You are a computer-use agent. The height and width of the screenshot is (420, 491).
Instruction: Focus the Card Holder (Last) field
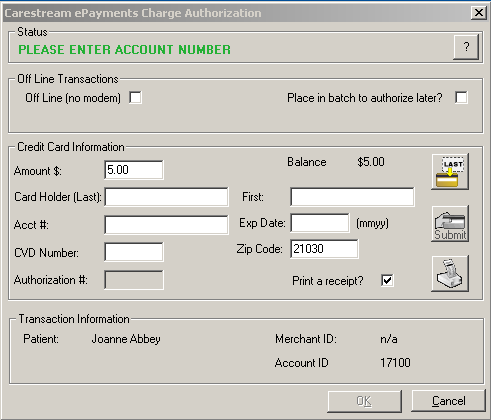coord(166,197)
